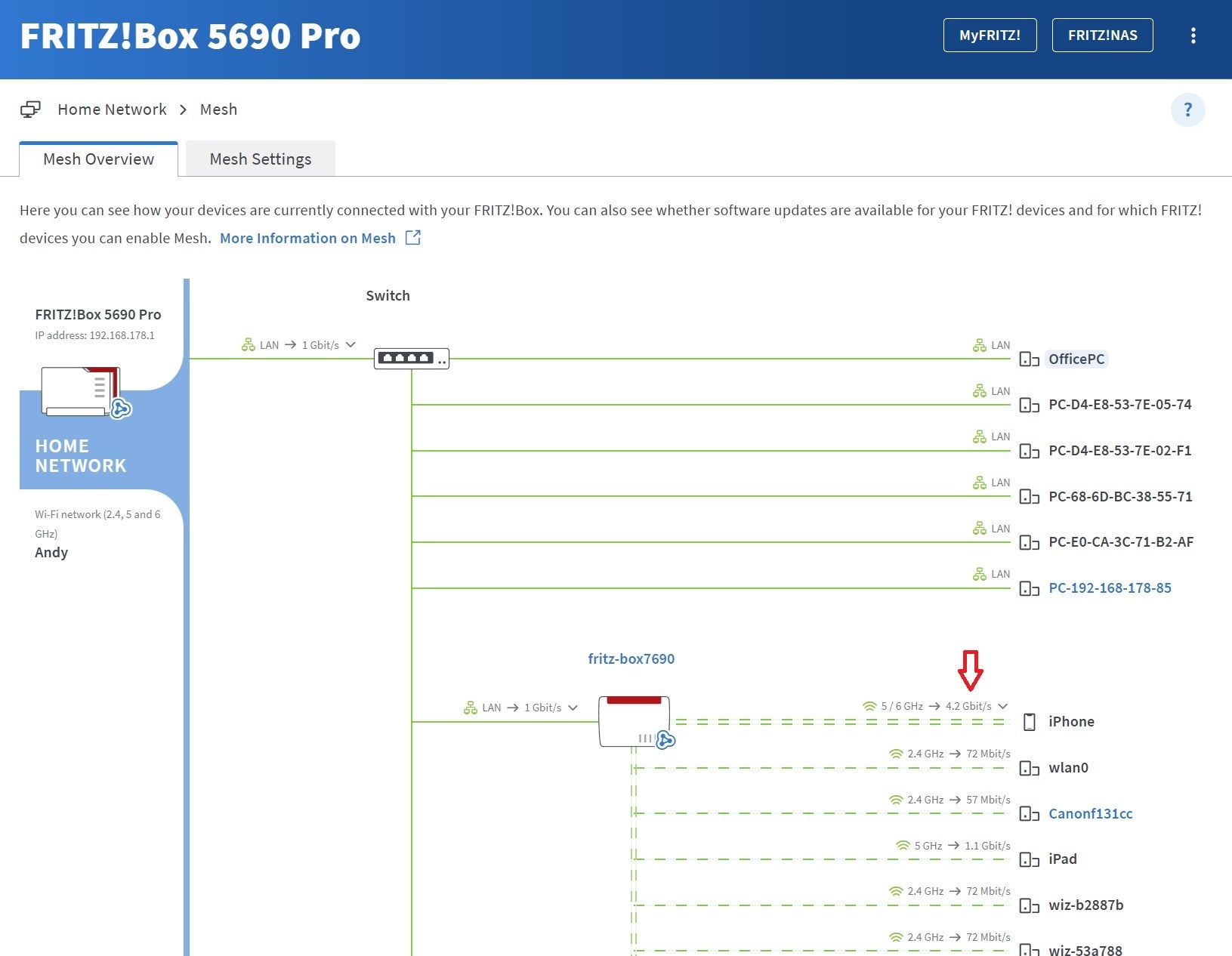Select the iPad device
Viewport: 1232px width, 956px height.
(x=1063, y=859)
